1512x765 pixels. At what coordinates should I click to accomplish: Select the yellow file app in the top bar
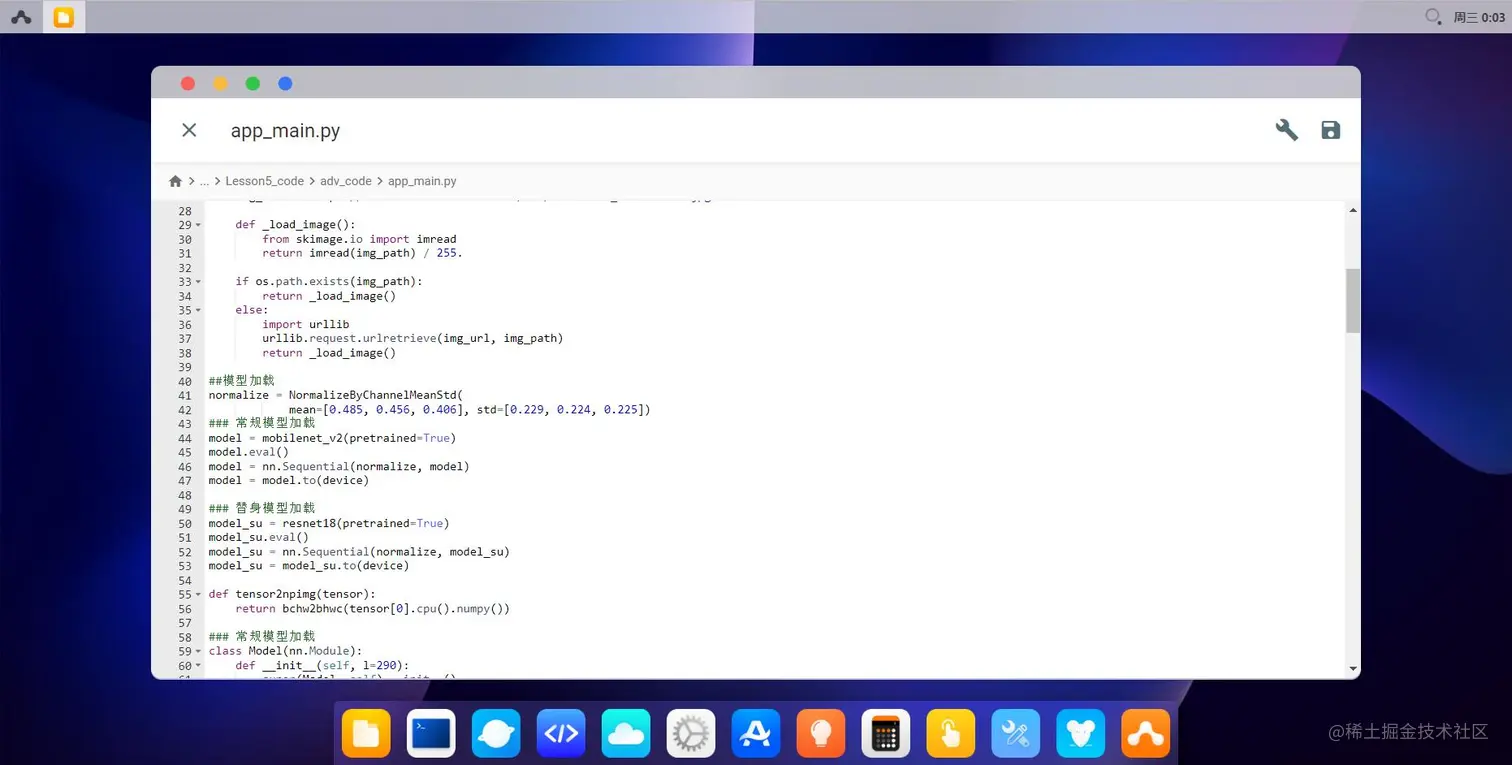click(x=64, y=17)
